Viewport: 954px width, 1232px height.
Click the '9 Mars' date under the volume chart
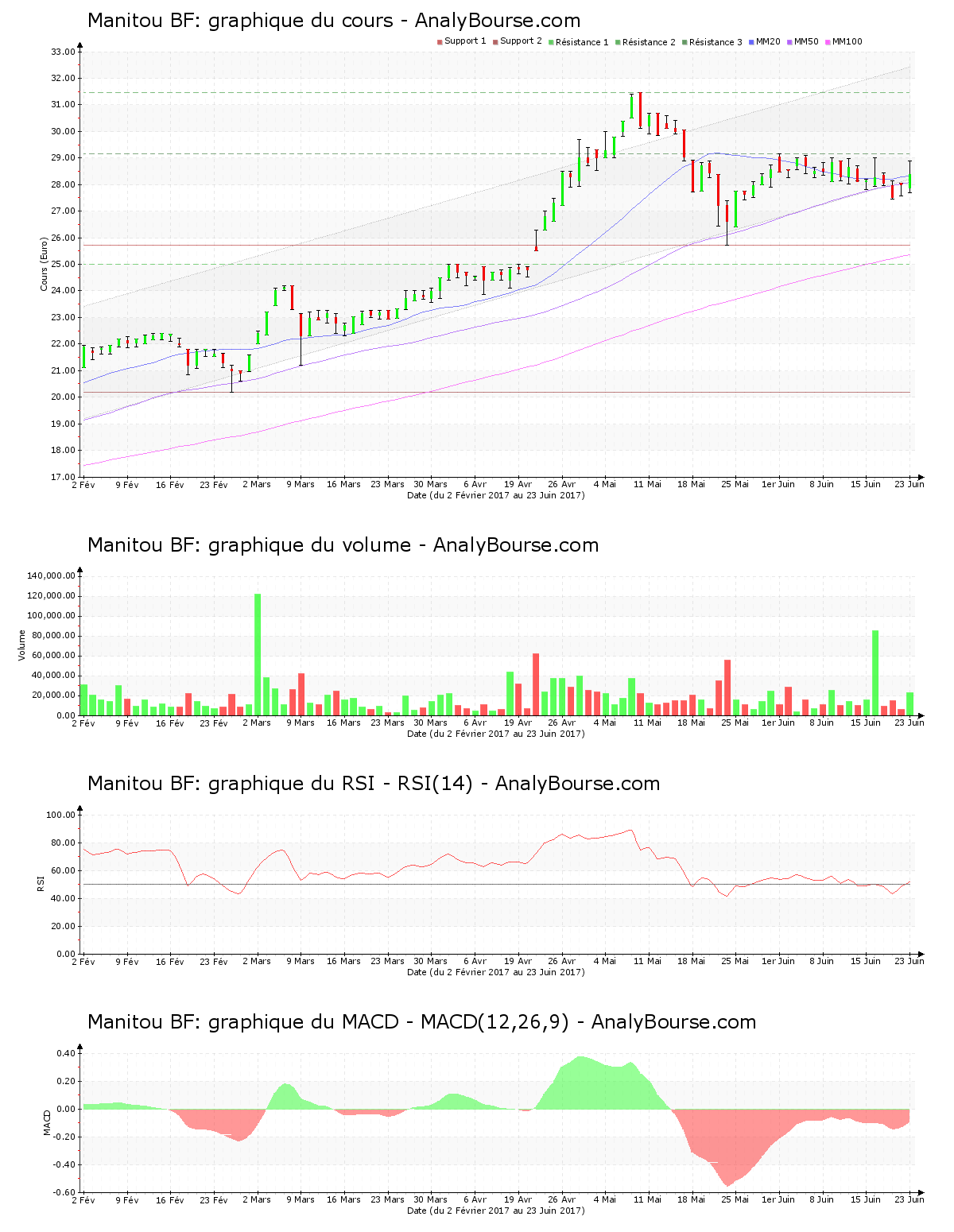coord(301,723)
